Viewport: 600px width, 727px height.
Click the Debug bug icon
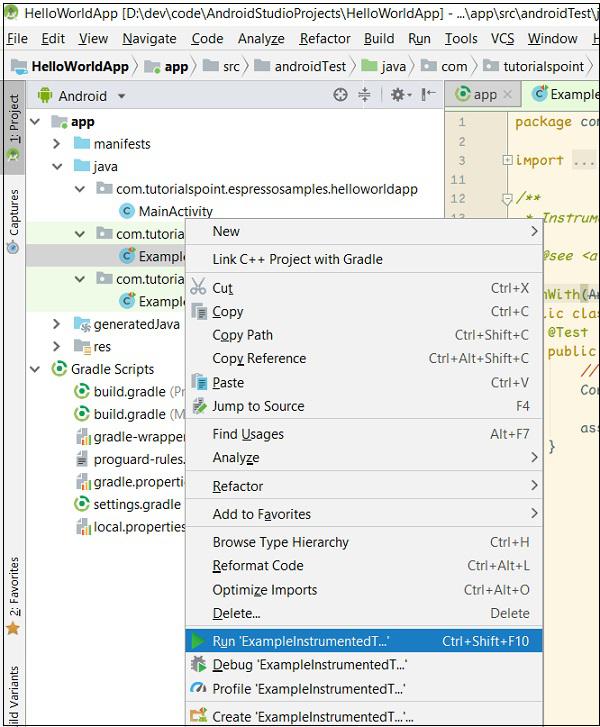point(198,665)
